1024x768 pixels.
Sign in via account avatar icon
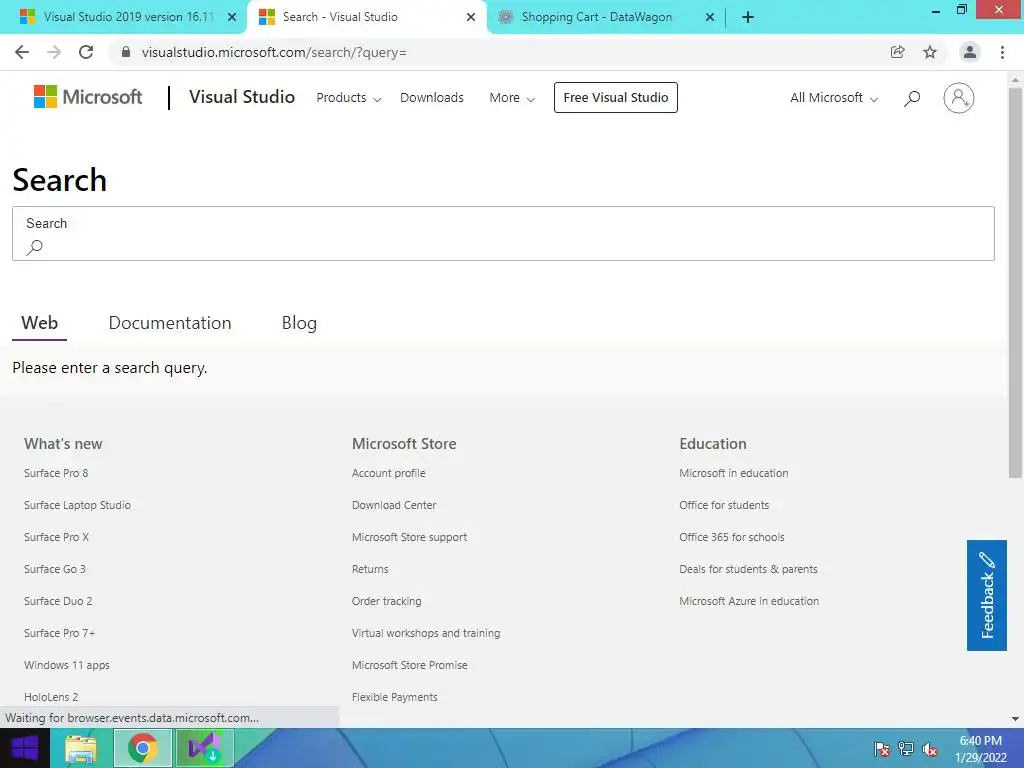[959, 98]
